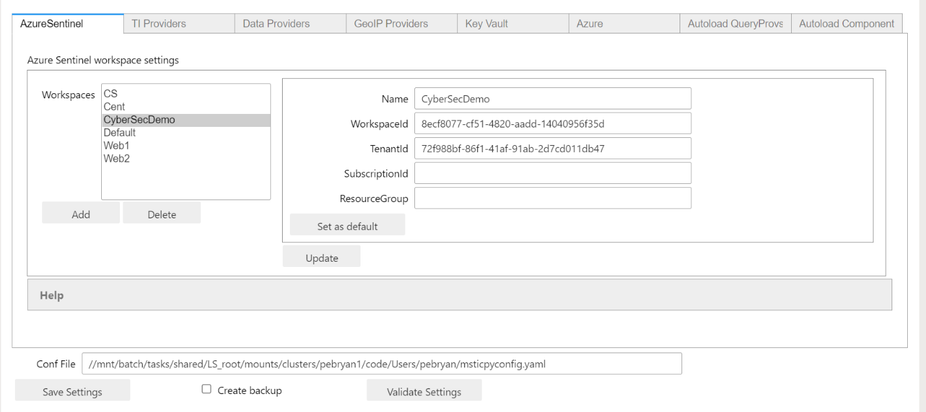Select Cent workspace in list
This screenshot has width=926, height=412.
point(186,106)
